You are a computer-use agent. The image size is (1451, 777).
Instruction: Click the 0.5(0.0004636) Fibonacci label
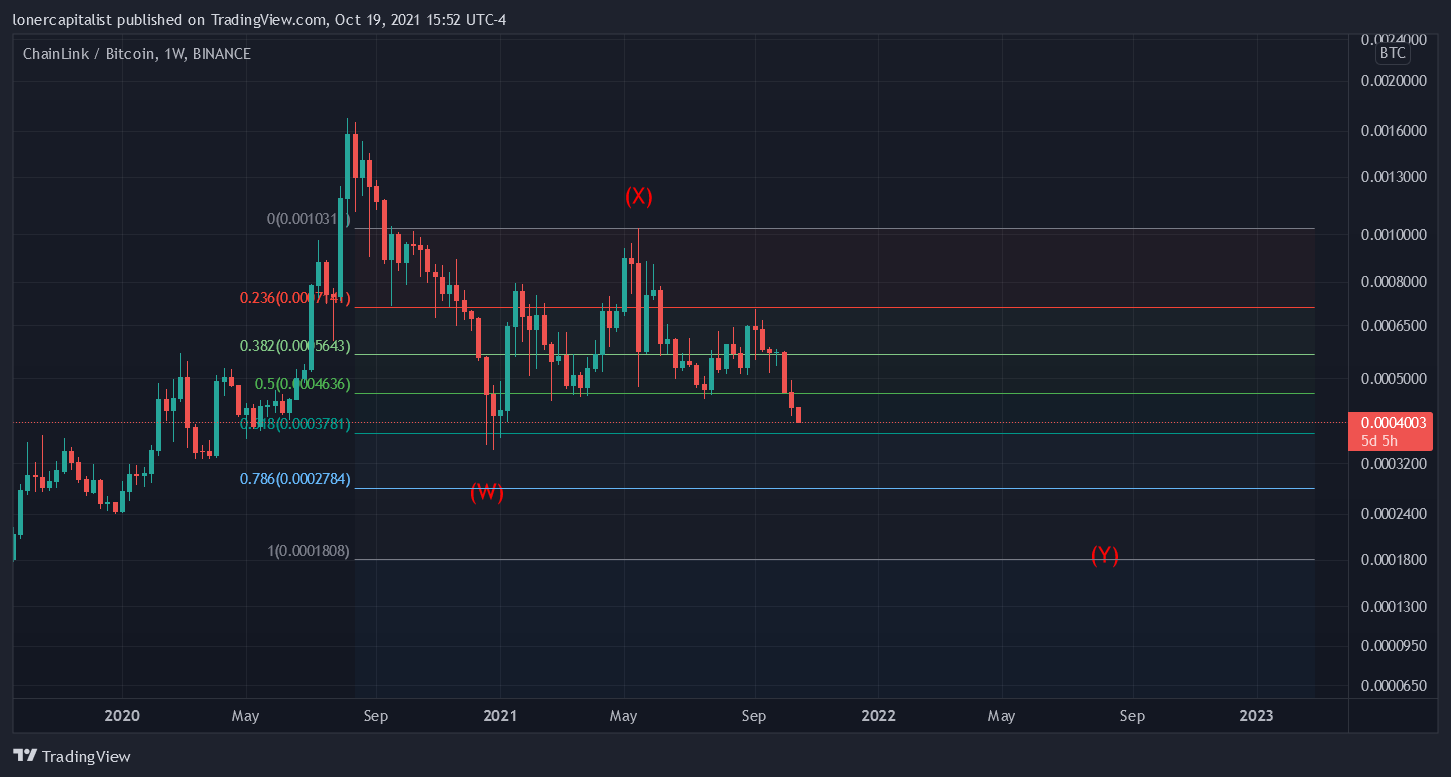tap(302, 384)
